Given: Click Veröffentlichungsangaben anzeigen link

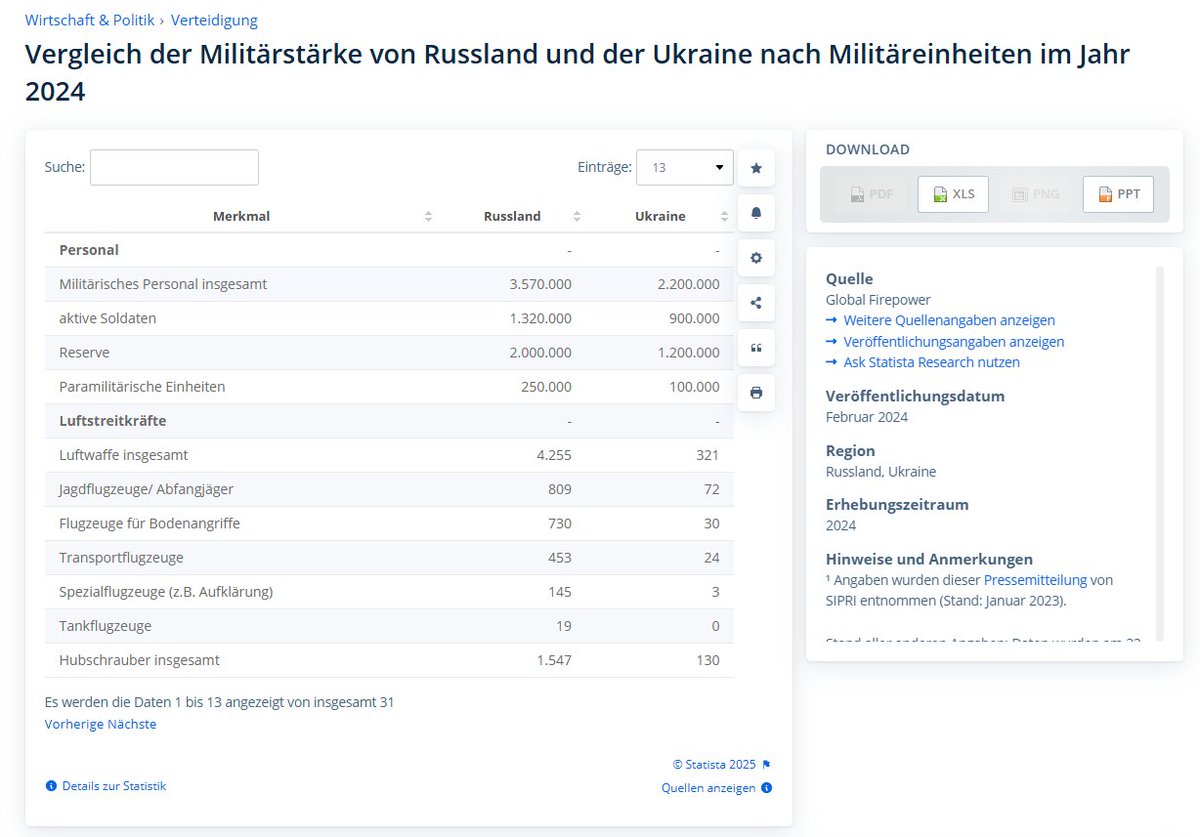Looking at the screenshot, I should click(954, 341).
